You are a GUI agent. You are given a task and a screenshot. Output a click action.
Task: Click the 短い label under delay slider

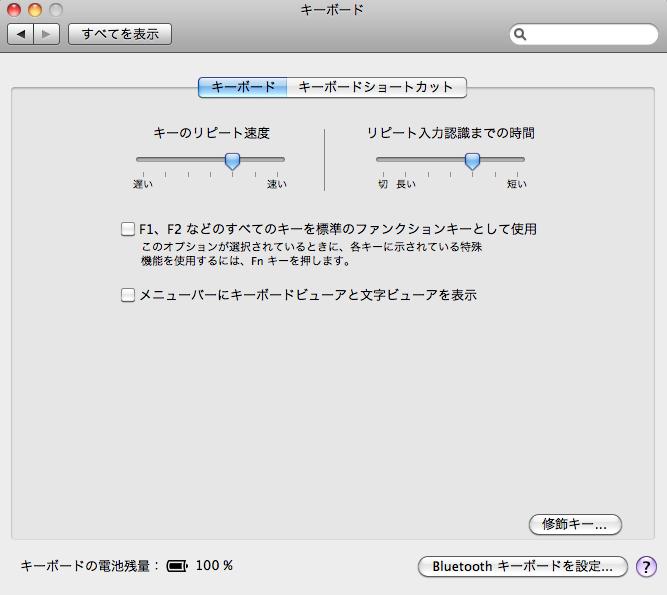[517, 184]
